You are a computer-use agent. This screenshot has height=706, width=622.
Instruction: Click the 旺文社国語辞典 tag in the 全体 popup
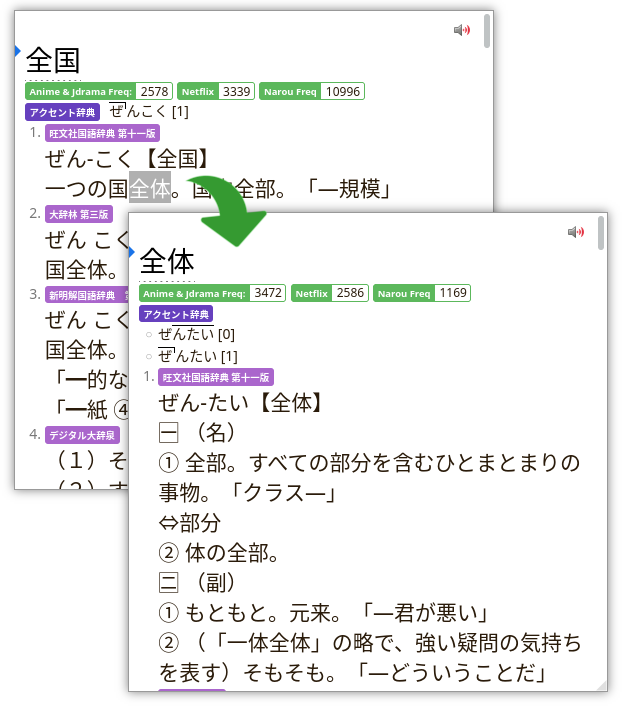[x=215, y=378]
